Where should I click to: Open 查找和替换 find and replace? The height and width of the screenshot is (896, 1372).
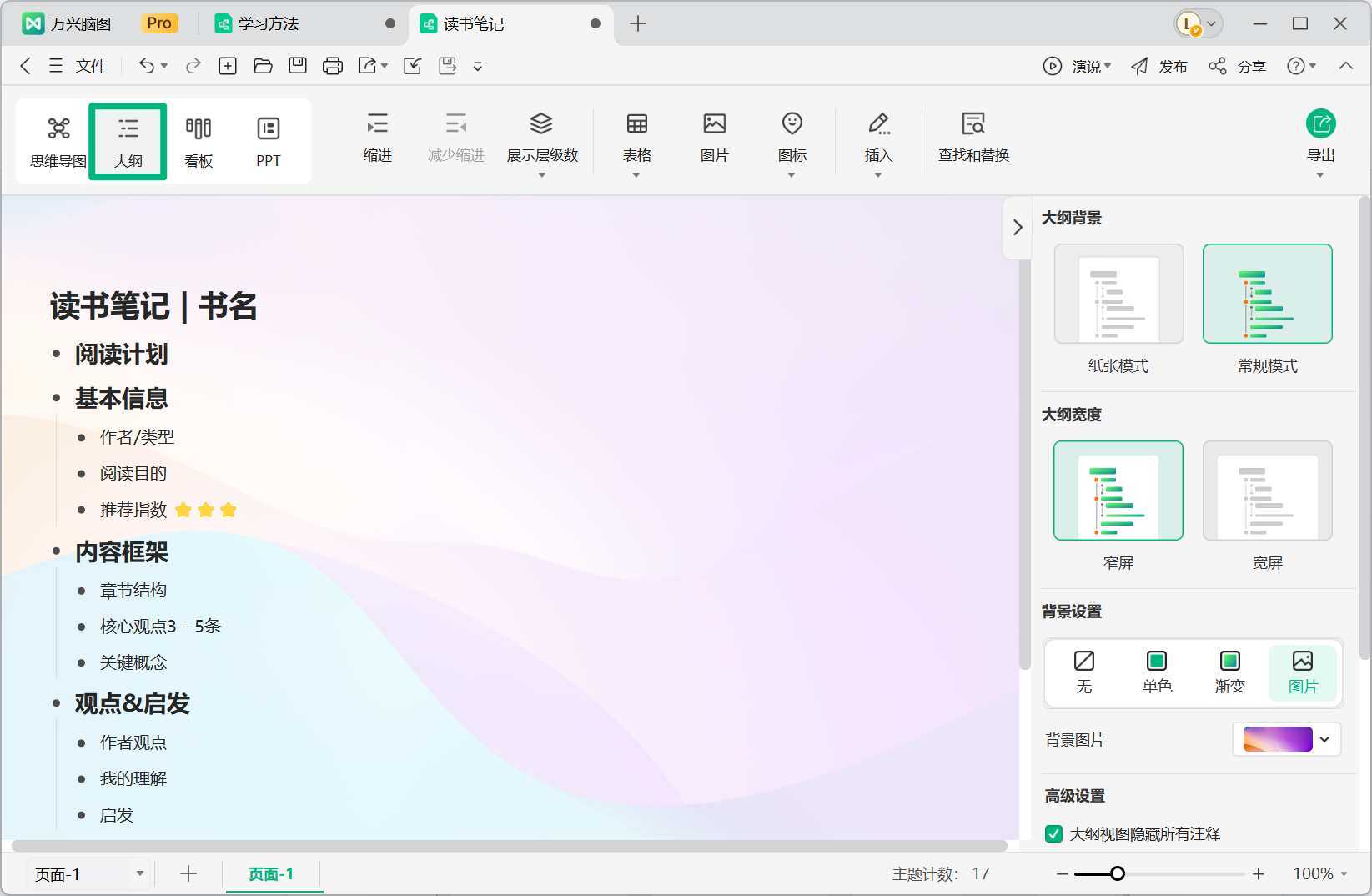tap(973, 138)
